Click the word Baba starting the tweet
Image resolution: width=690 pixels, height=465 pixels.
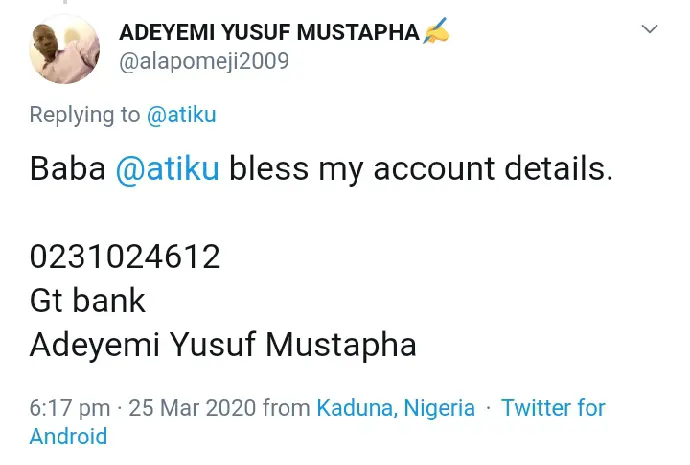pyautogui.click(x=68, y=168)
